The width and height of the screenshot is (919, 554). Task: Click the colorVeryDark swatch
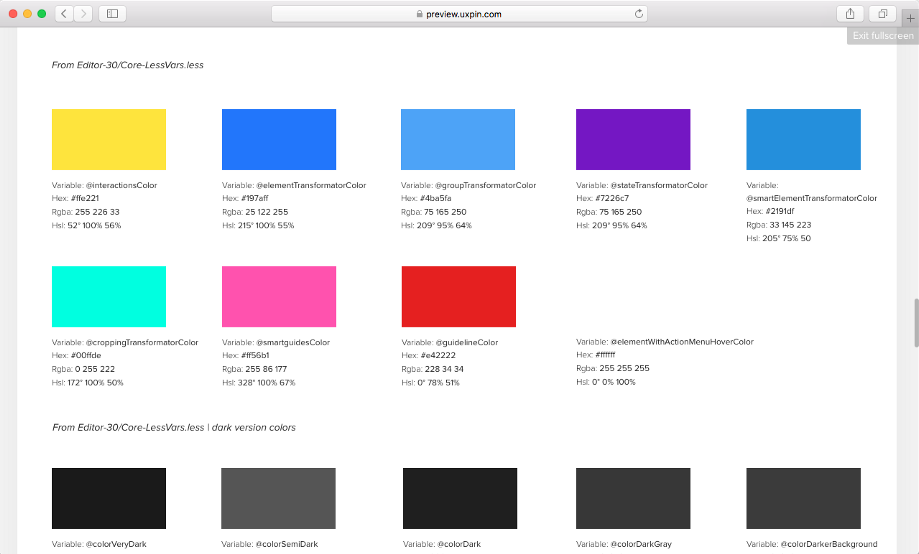tap(108, 498)
